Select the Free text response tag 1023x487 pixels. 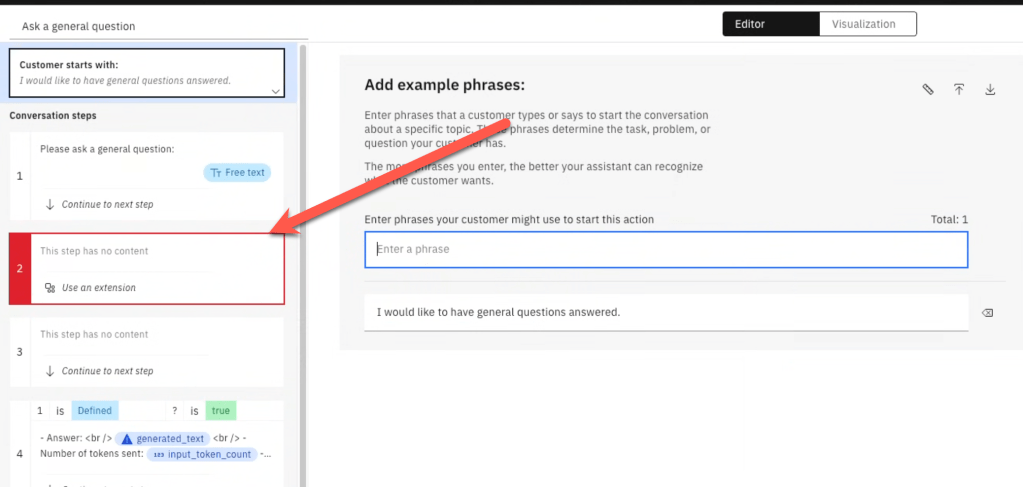point(237,172)
